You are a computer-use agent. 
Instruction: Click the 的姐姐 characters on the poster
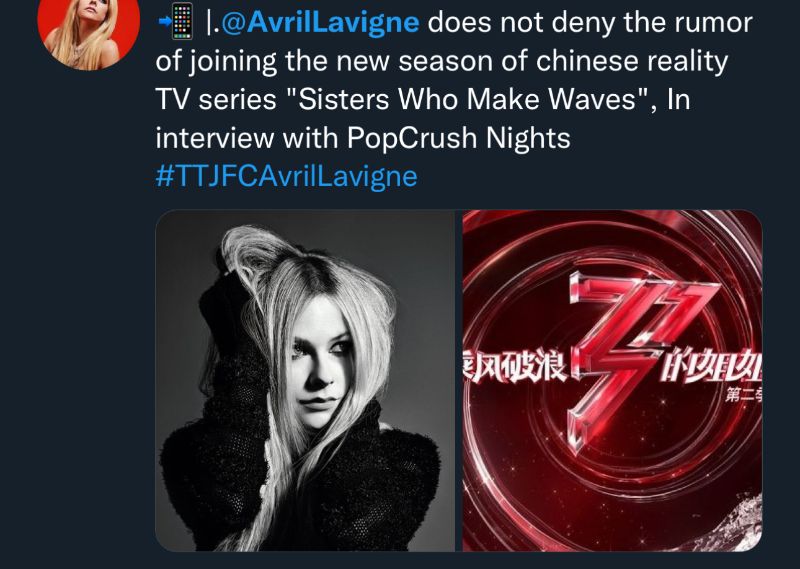pos(710,366)
